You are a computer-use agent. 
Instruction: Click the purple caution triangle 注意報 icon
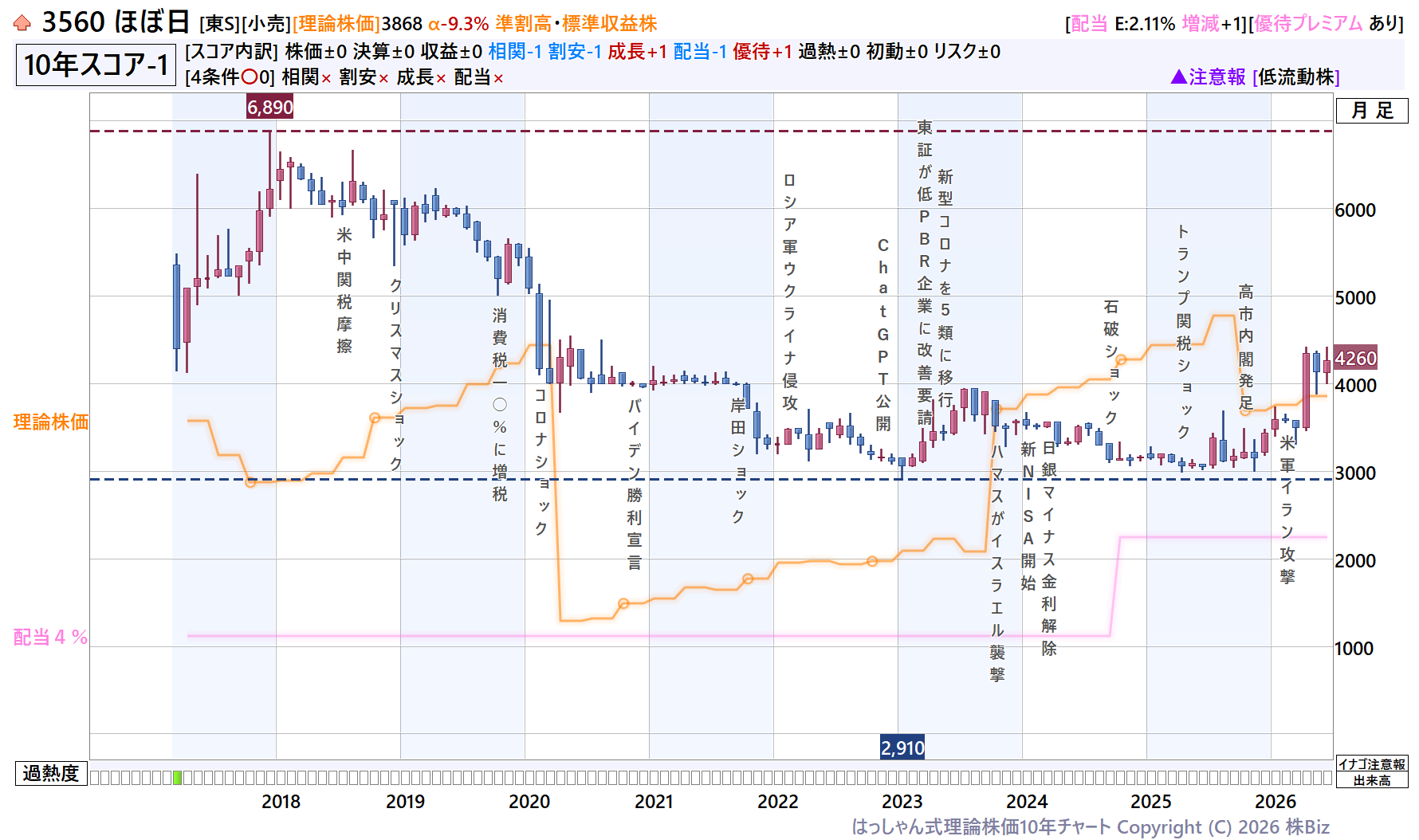(1178, 77)
